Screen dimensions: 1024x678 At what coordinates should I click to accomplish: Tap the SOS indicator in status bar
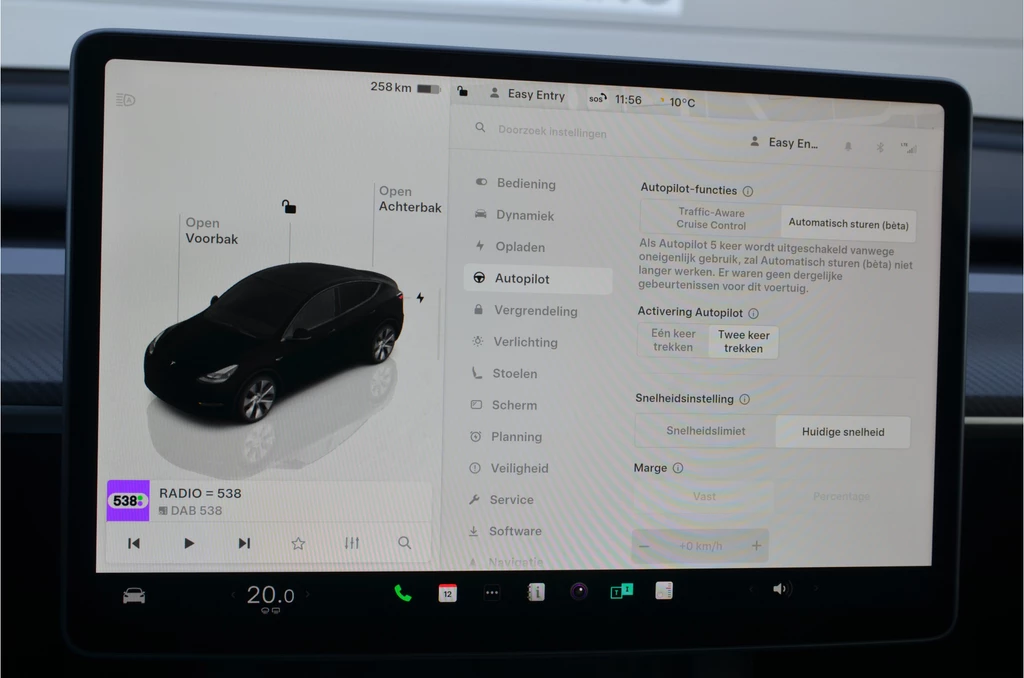tap(598, 99)
